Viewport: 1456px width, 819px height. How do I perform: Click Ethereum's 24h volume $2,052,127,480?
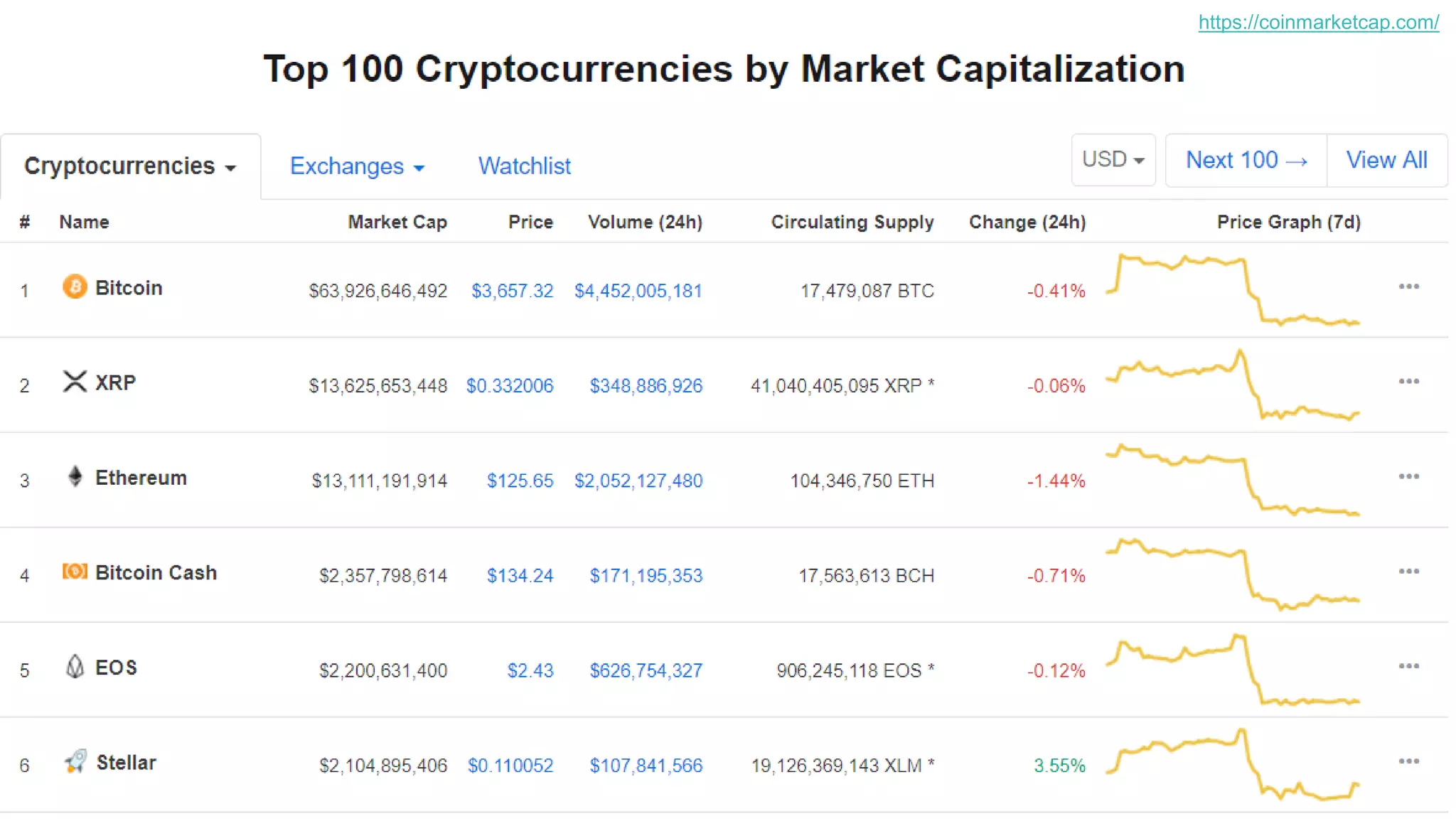pos(638,481)
